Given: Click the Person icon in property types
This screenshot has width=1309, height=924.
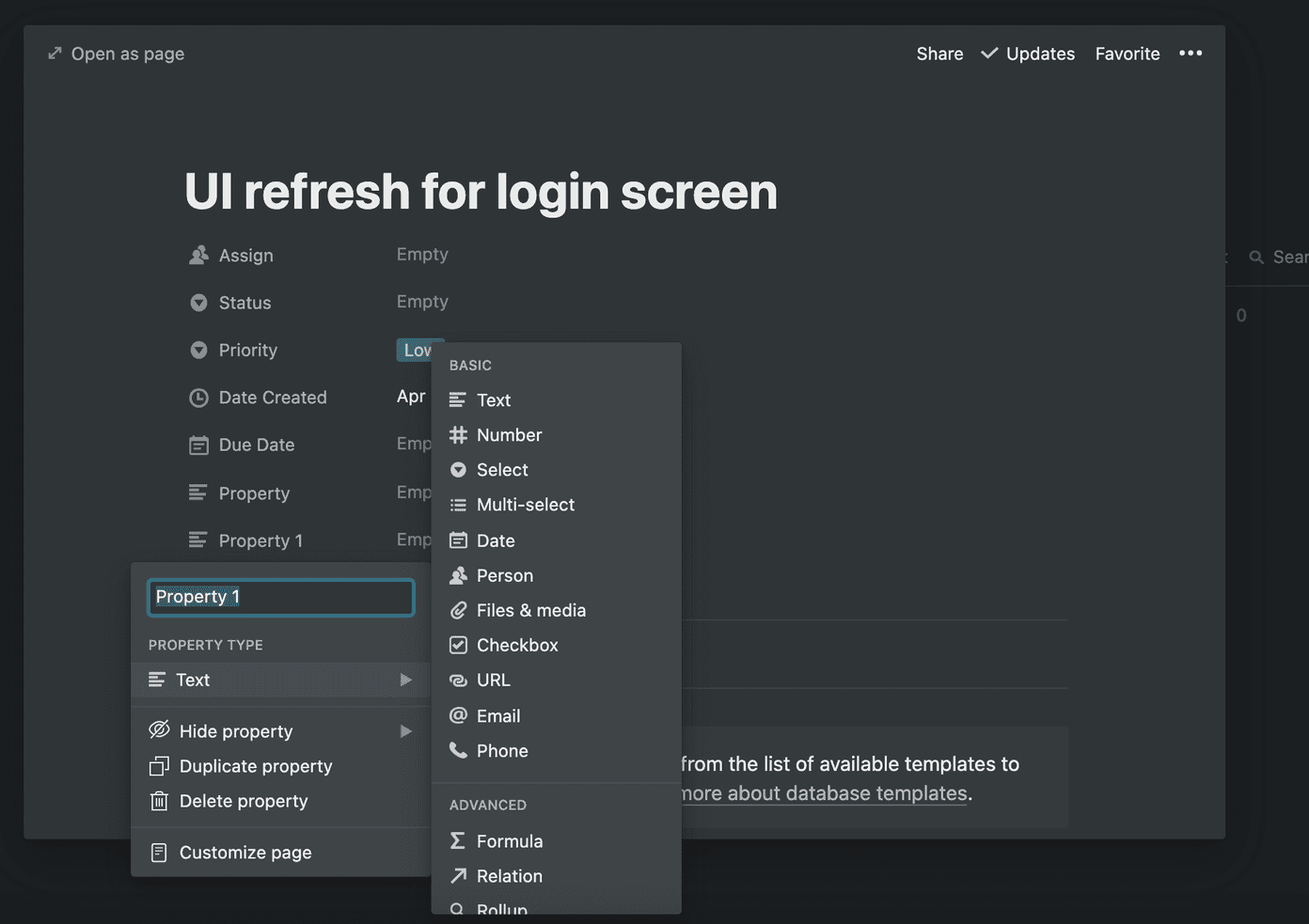Looking at the screenshot, I should click(x=458, y=575).
